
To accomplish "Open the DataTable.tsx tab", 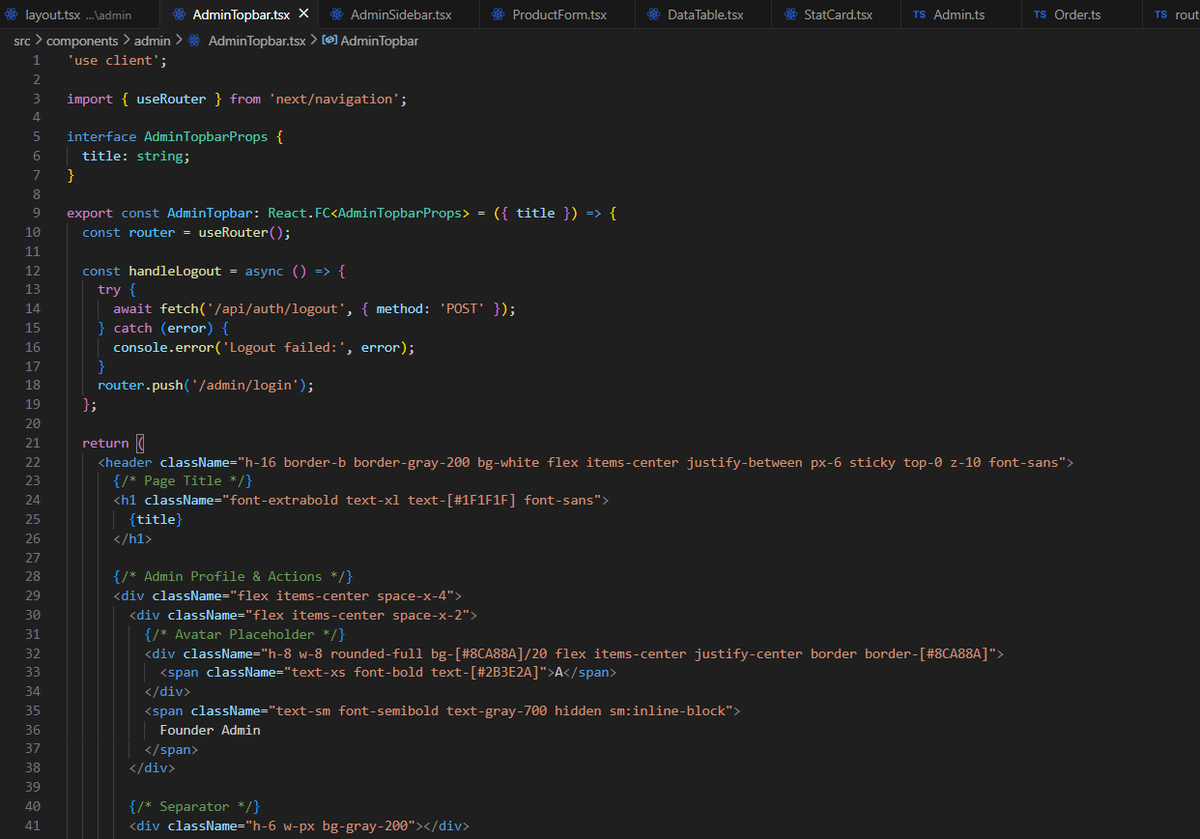I will tap(704, 15).
